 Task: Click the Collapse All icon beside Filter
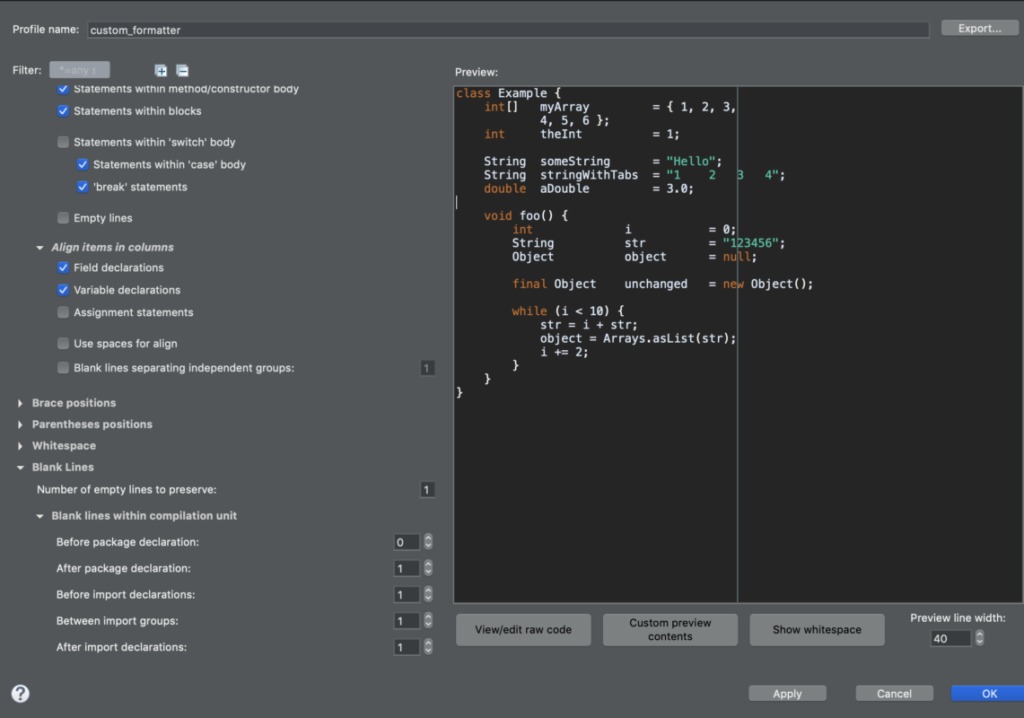pyautogui.click(x=182, y=70)
